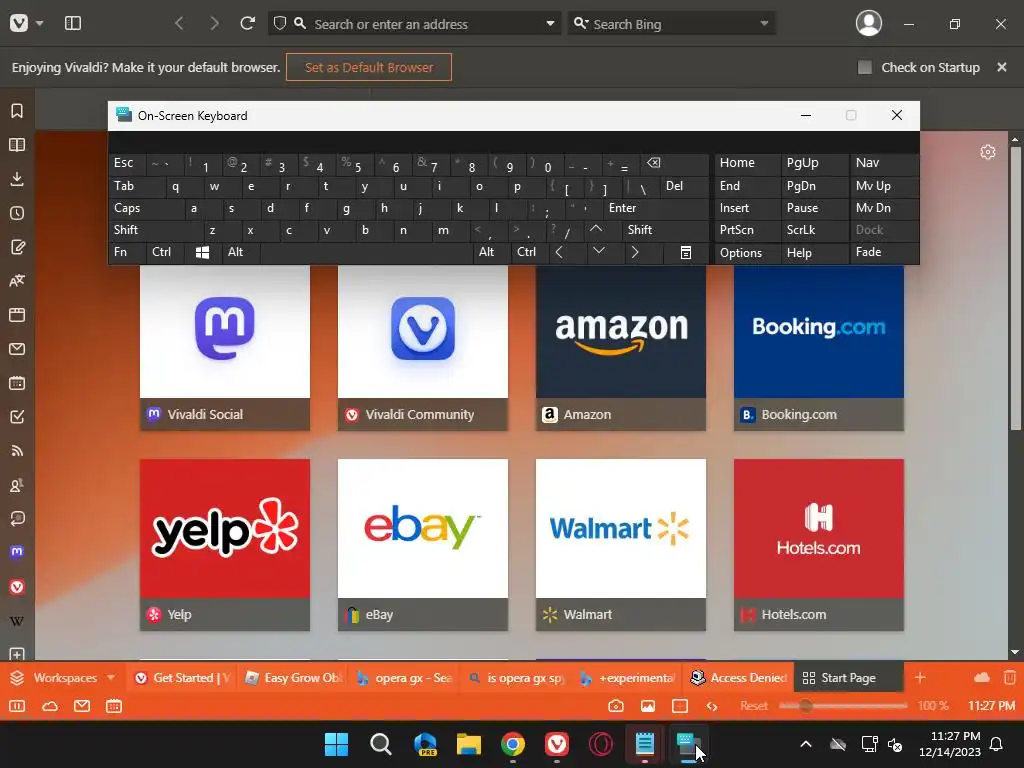This screenshot has height=768, width=1024.
Task: Open the user profile avatar
Action: click(x=869, y=24)
